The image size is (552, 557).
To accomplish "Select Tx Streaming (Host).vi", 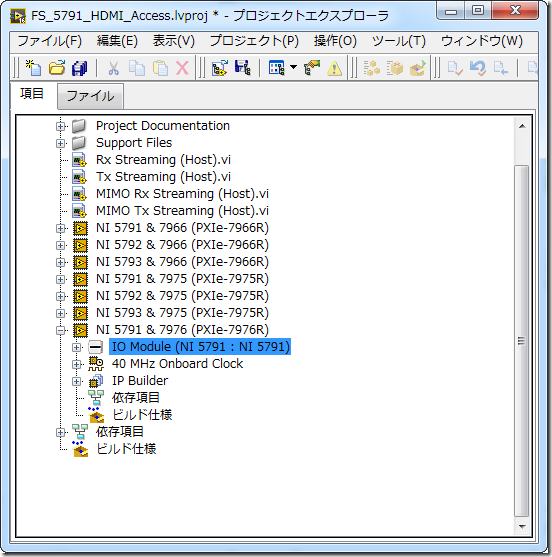I will [x=163, y=177].
